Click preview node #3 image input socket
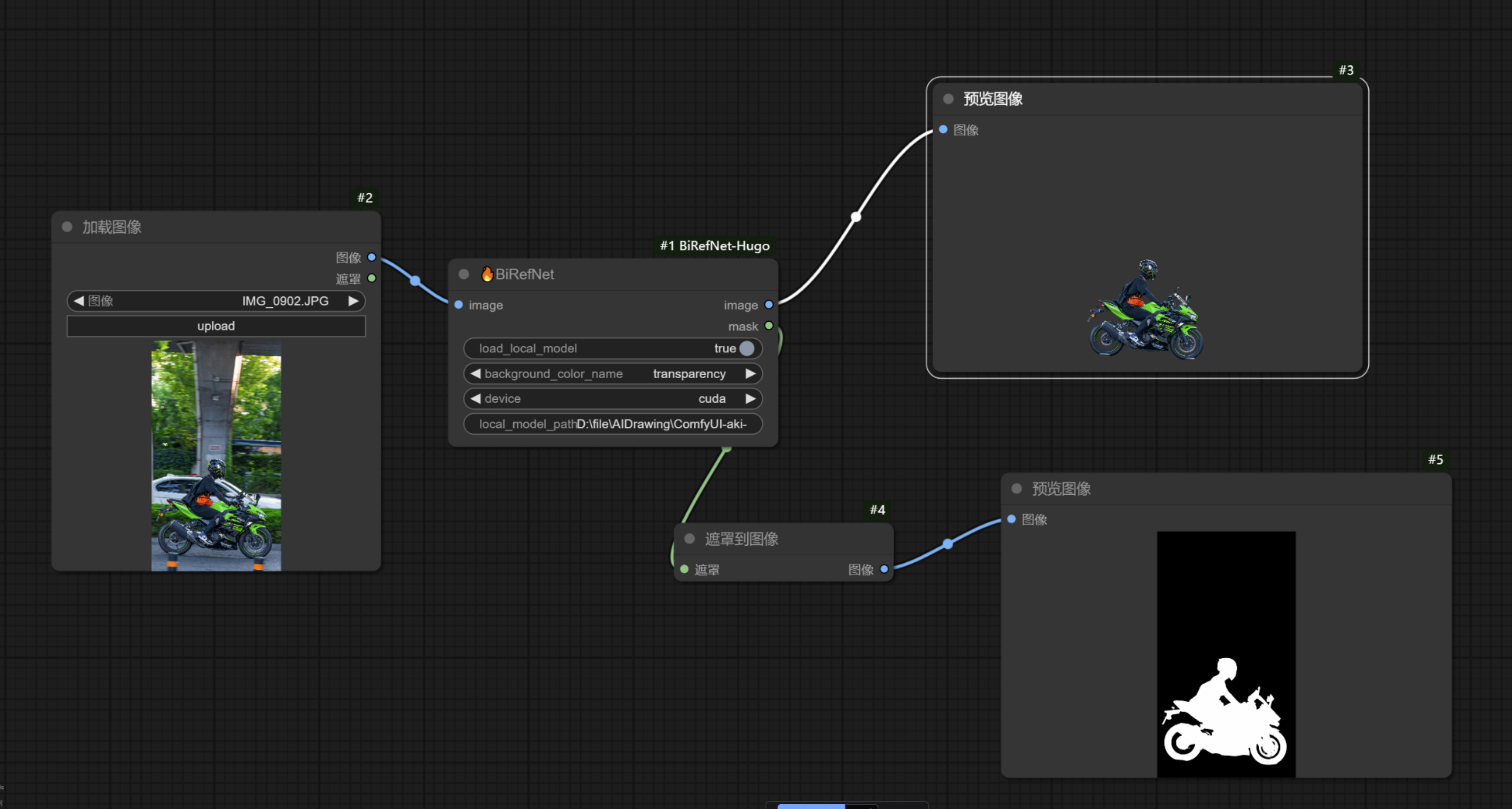1512x809 pixels. [x=943, y=129]
